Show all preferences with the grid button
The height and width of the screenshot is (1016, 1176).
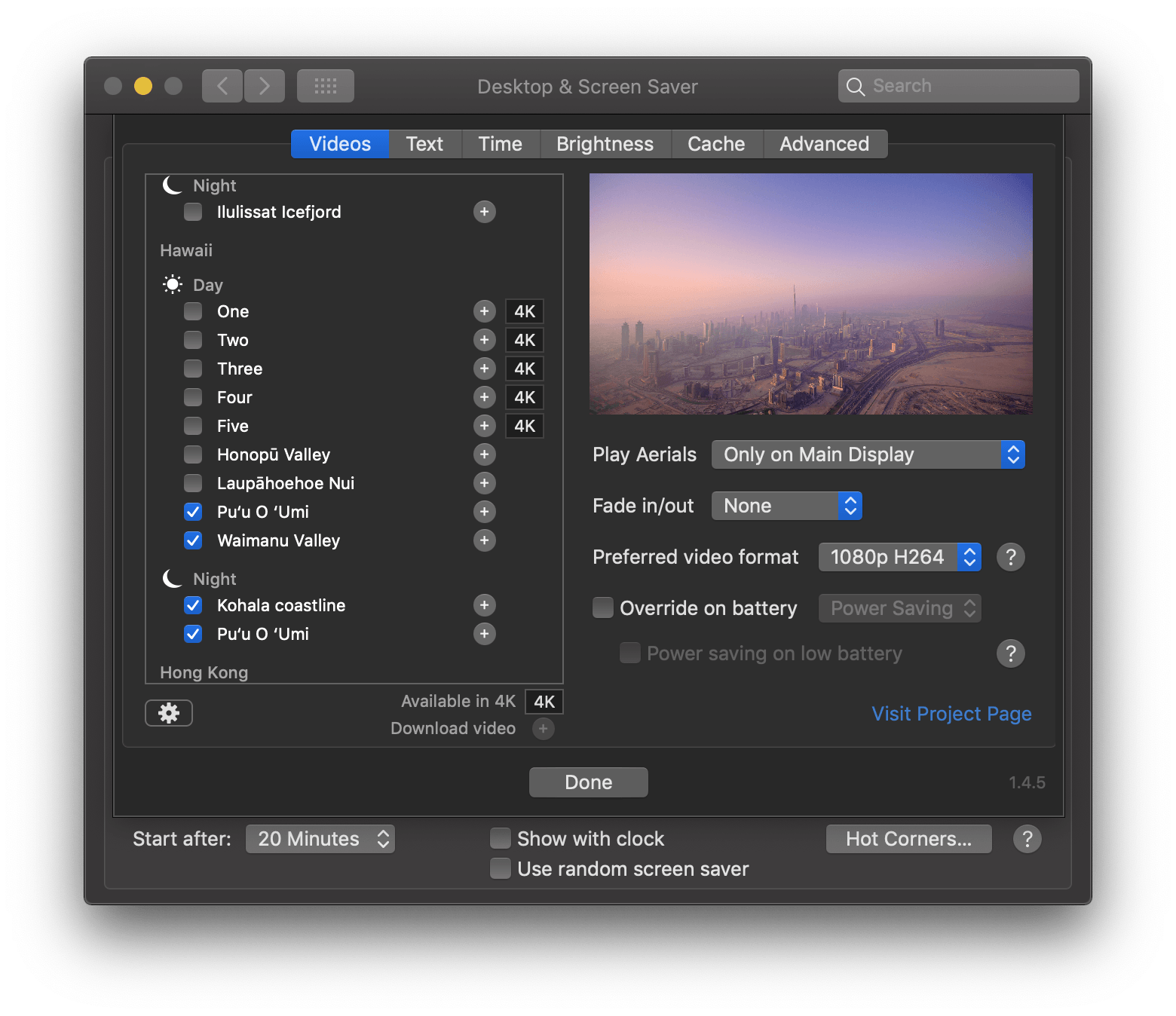(x=326, y=86)
